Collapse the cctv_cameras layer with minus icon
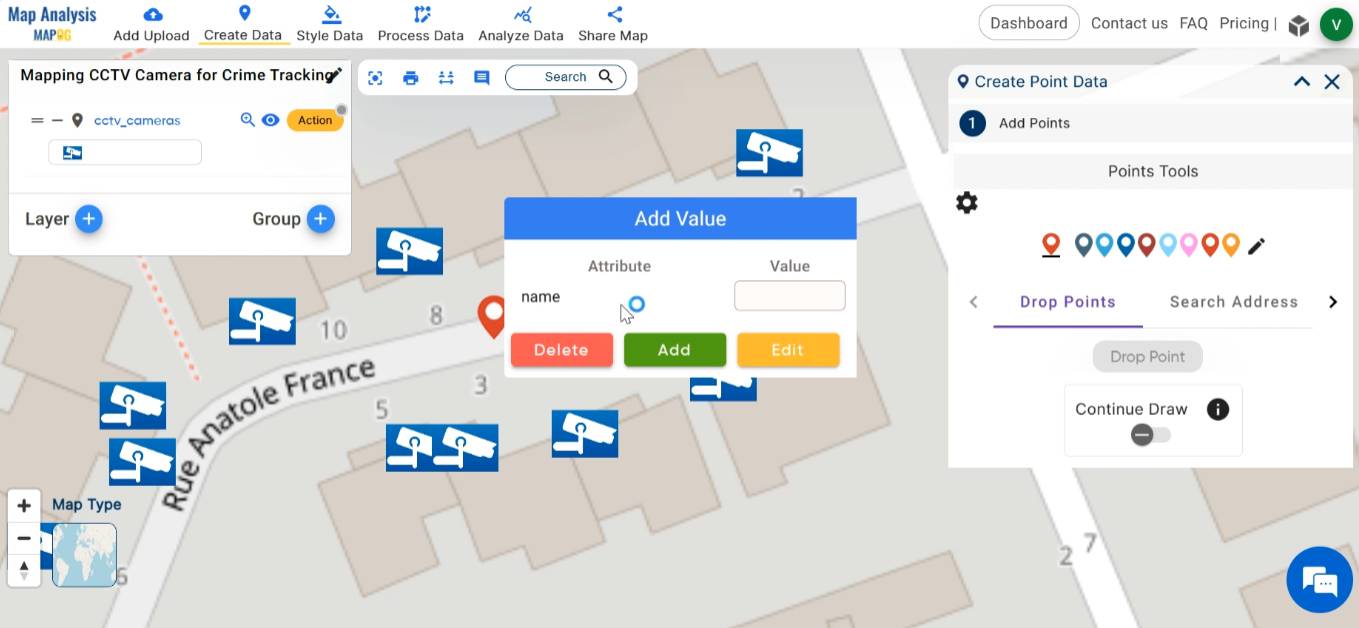1359x628 pixels. pos(57,120)
